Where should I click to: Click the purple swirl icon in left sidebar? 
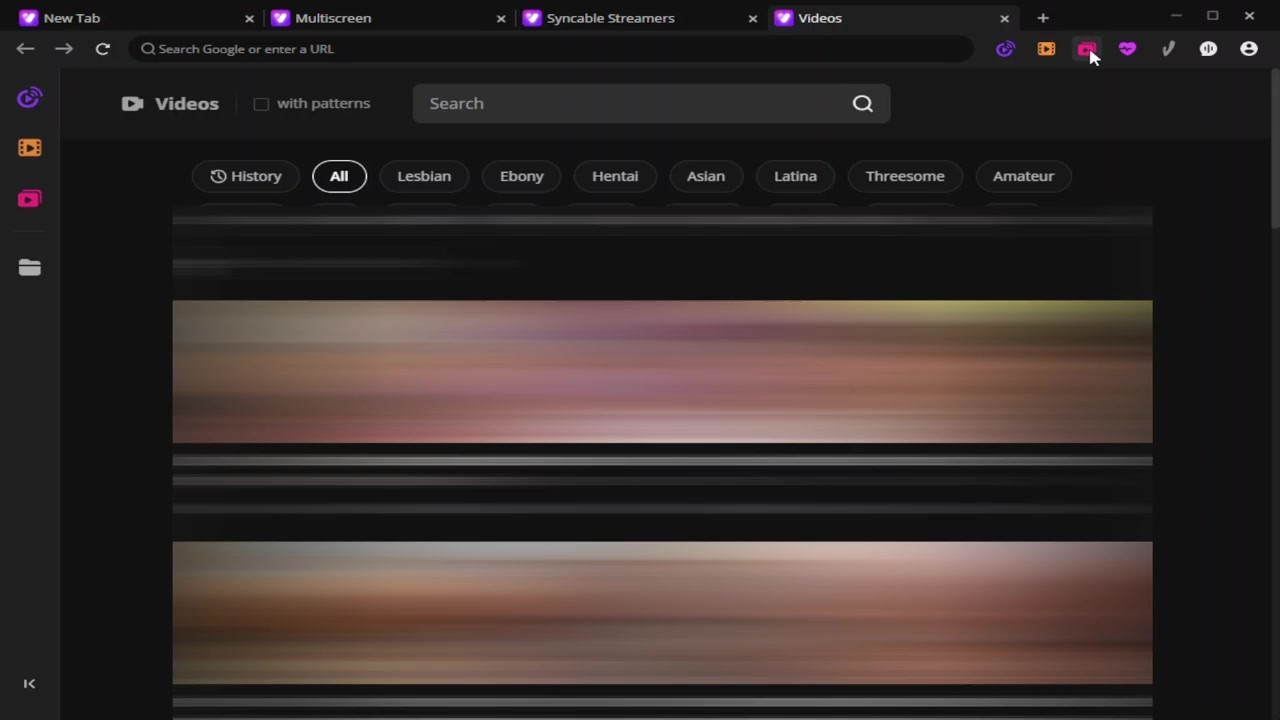tap(29, 98)
